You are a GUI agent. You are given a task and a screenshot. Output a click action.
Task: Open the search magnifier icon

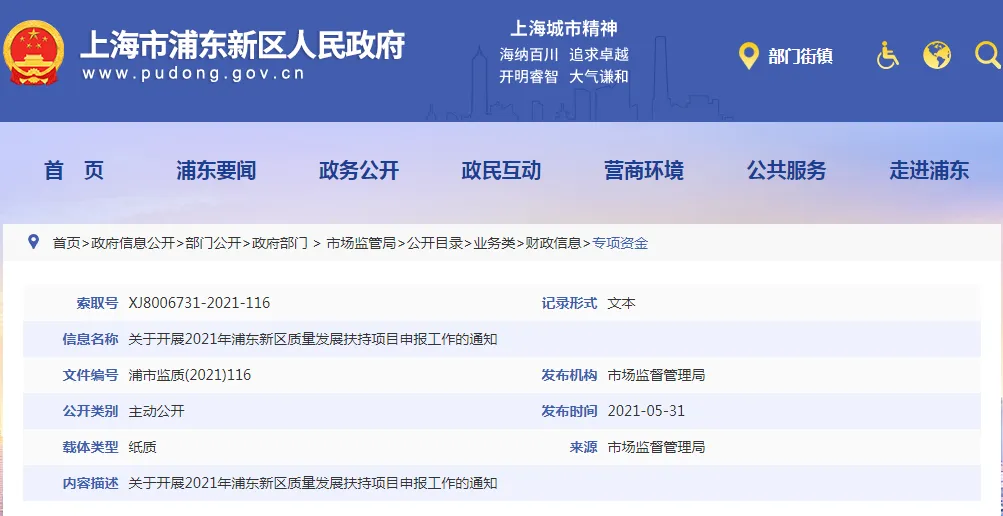pos(988,55)
